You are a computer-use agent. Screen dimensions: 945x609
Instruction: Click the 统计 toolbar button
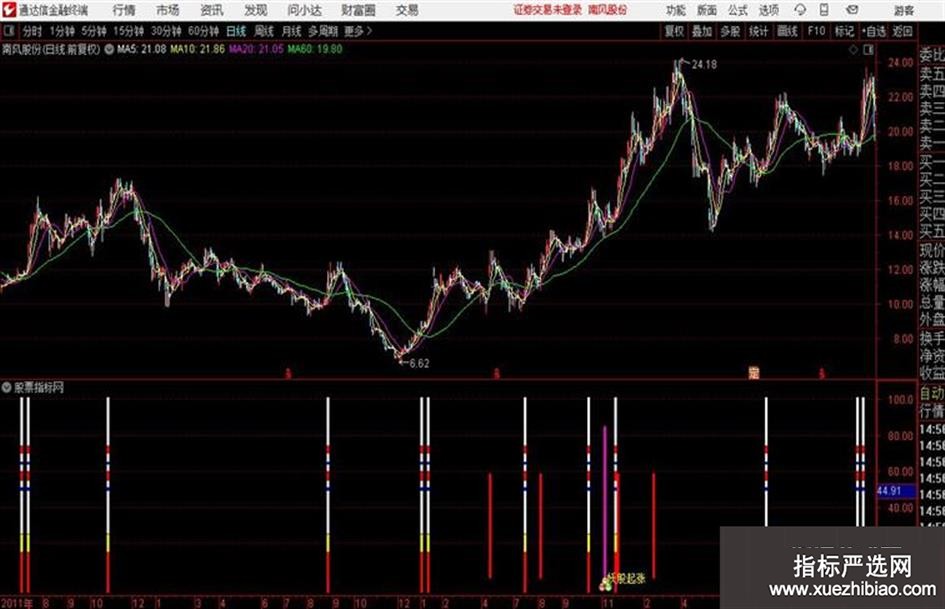(758, 31)
